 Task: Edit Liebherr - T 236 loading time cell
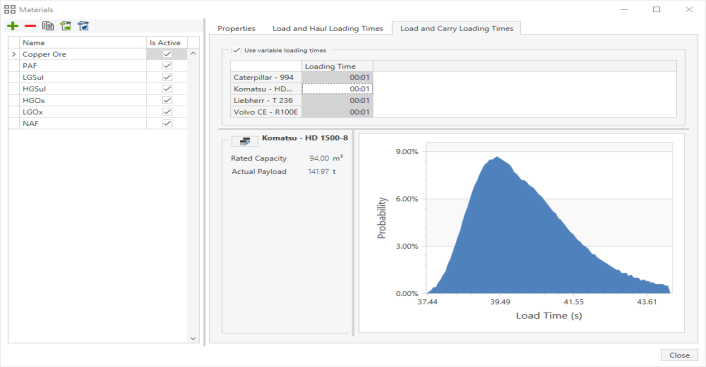click(337, 100)
